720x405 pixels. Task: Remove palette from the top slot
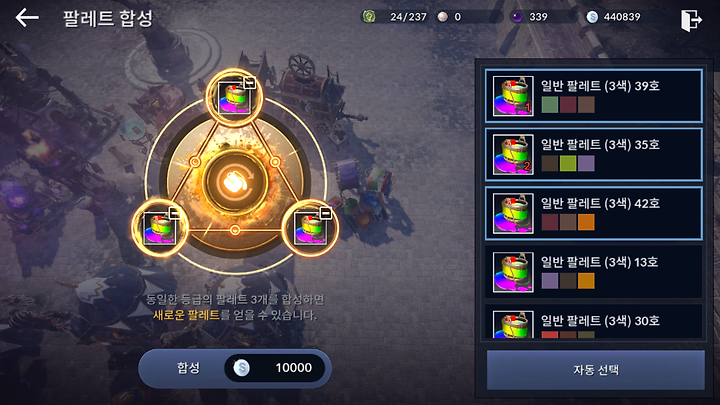[x=250, y=83]
